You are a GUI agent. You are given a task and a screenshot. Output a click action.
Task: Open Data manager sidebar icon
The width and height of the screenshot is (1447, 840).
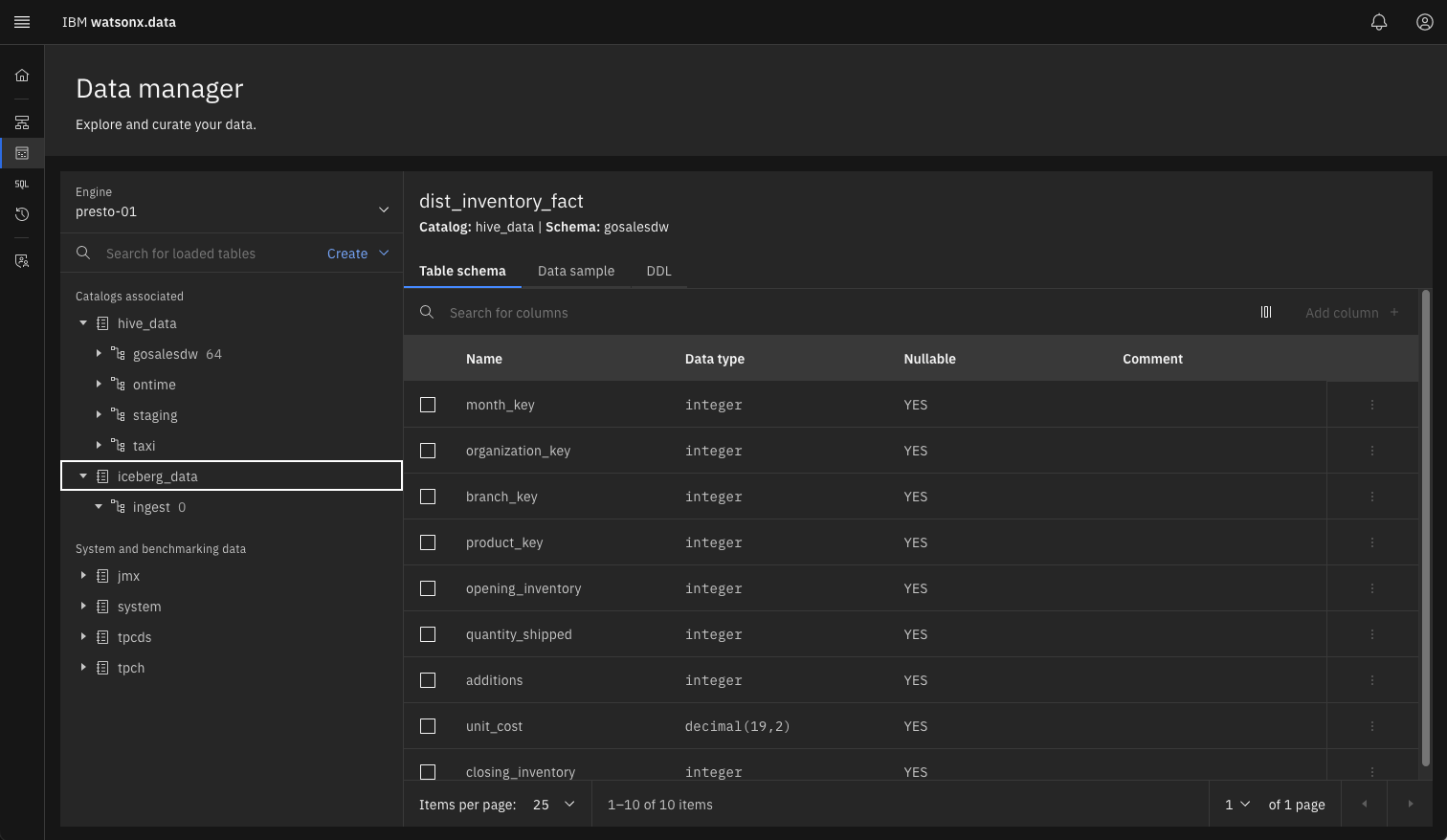22,153
